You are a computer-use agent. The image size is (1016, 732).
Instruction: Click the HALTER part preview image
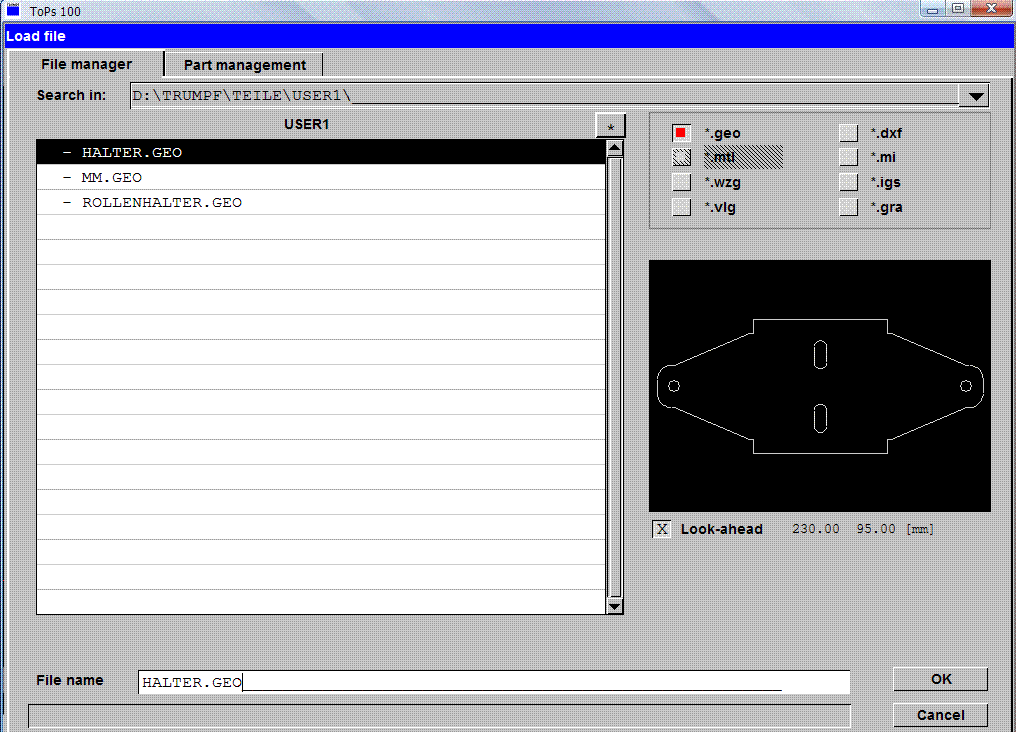[820, 386]
